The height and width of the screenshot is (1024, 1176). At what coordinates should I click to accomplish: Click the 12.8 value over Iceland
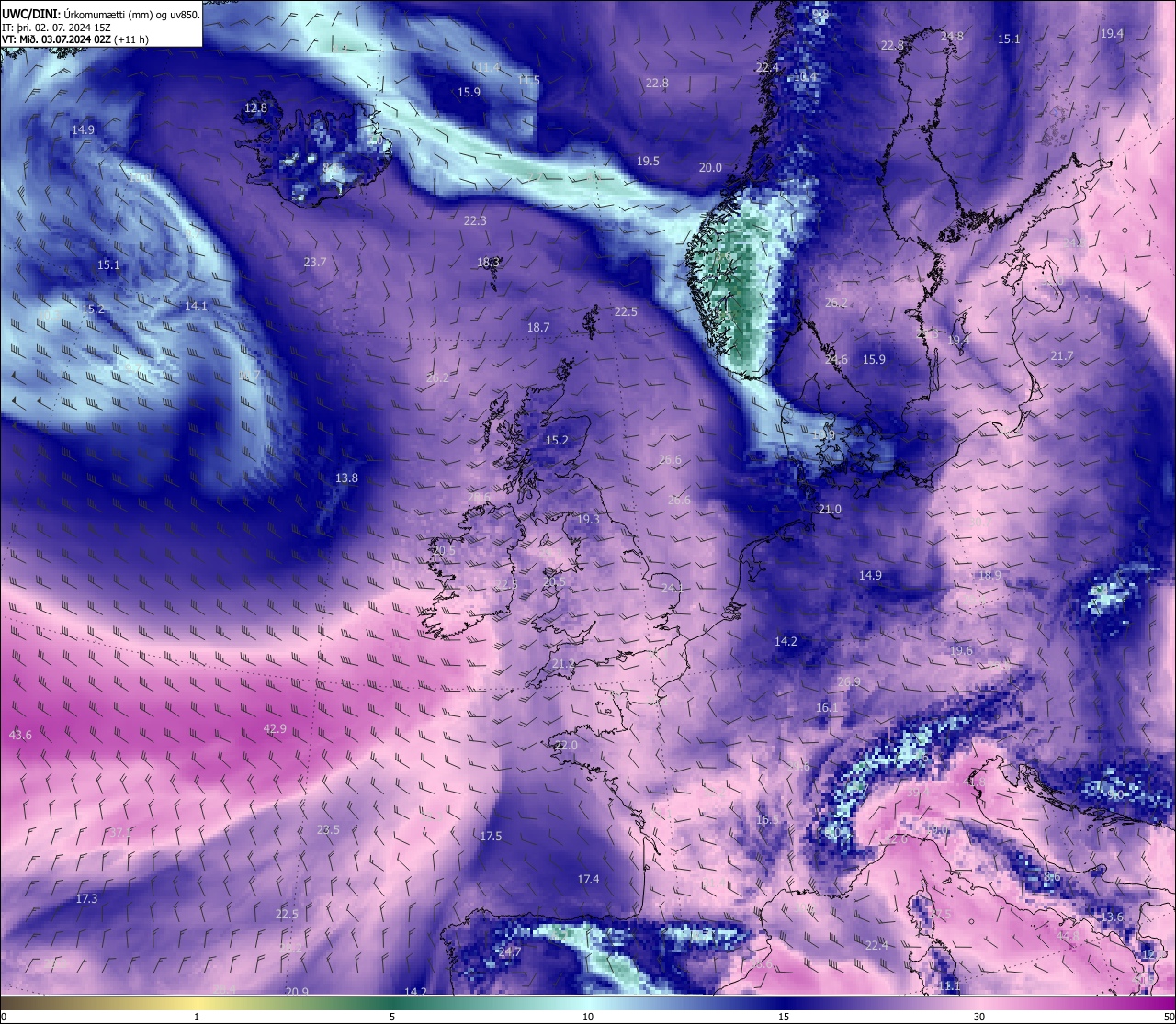(x=255, y=108)
